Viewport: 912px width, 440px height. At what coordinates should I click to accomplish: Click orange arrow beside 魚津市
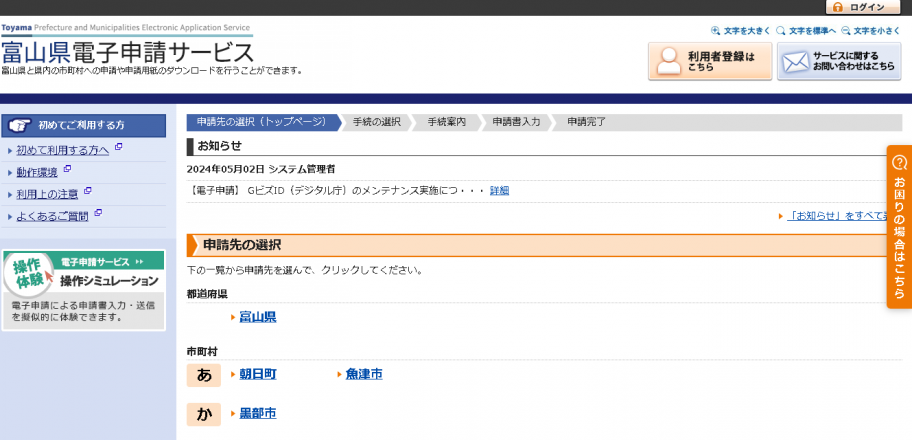[x=339, y=374]
